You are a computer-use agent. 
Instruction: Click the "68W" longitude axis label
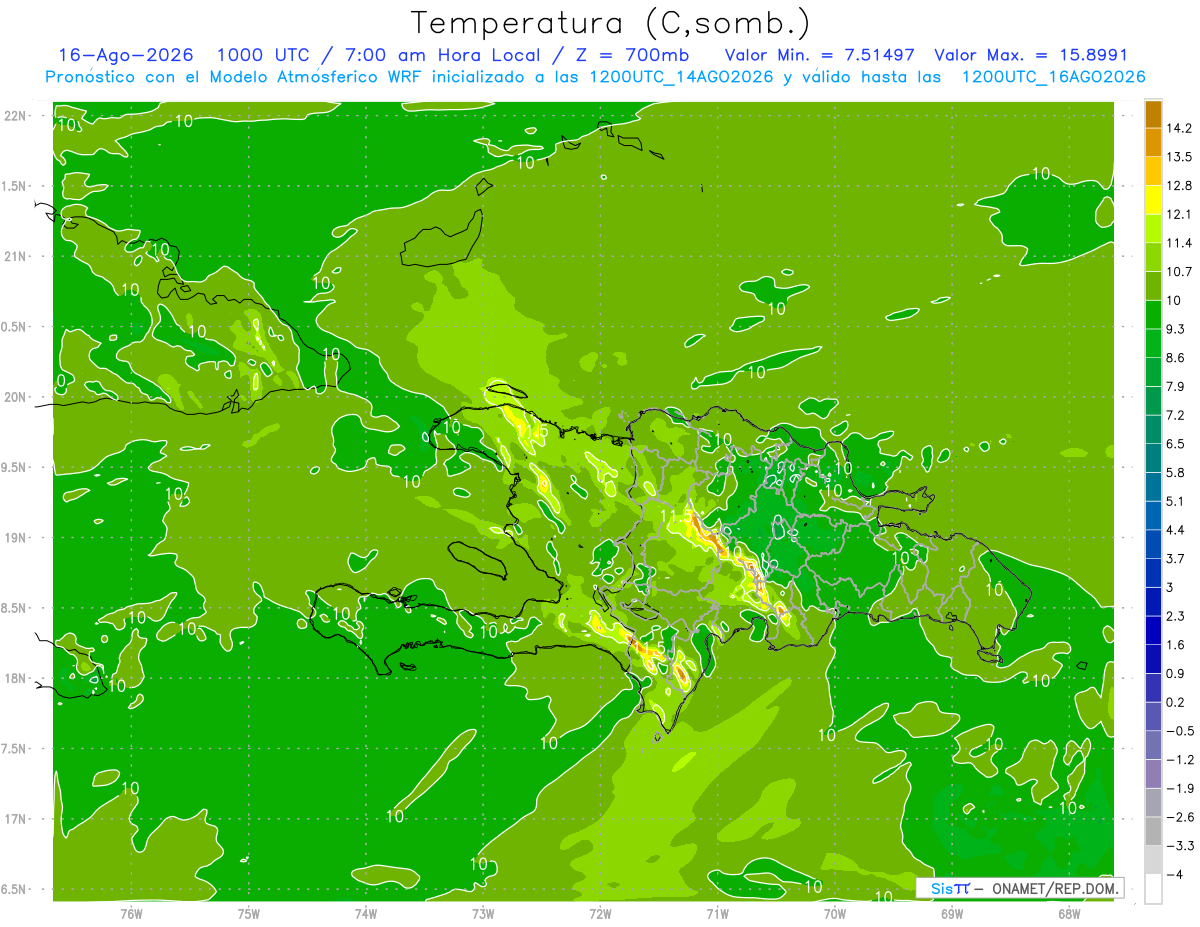[x=1068, y=913]
